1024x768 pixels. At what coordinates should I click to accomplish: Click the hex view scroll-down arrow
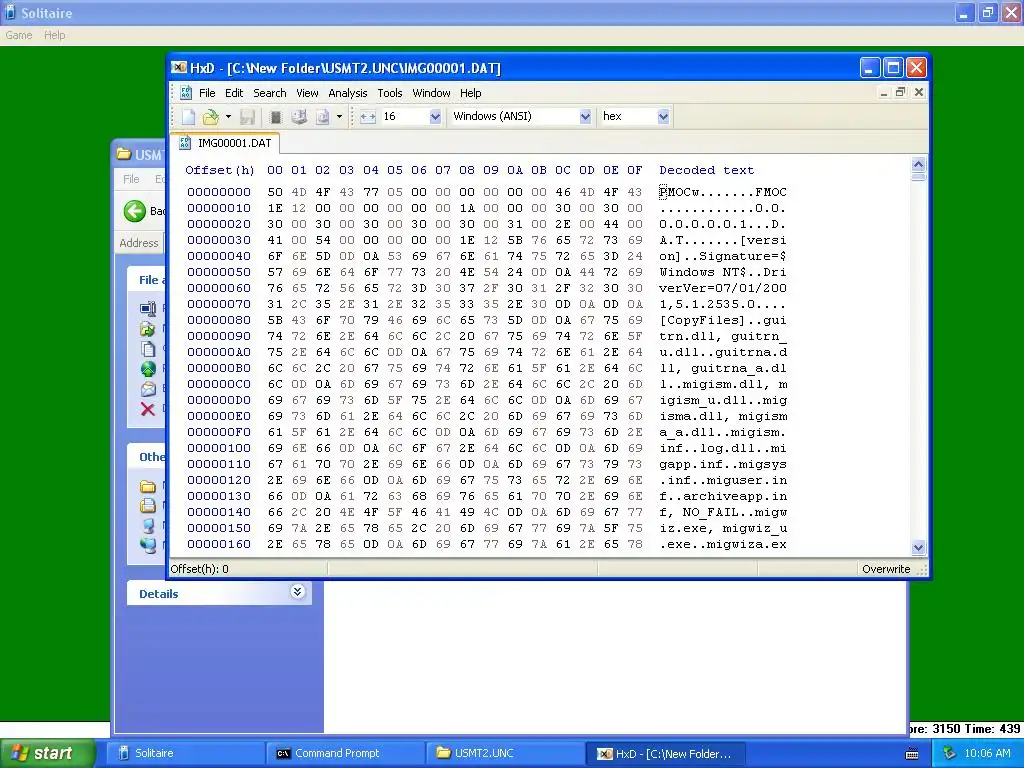918,548
